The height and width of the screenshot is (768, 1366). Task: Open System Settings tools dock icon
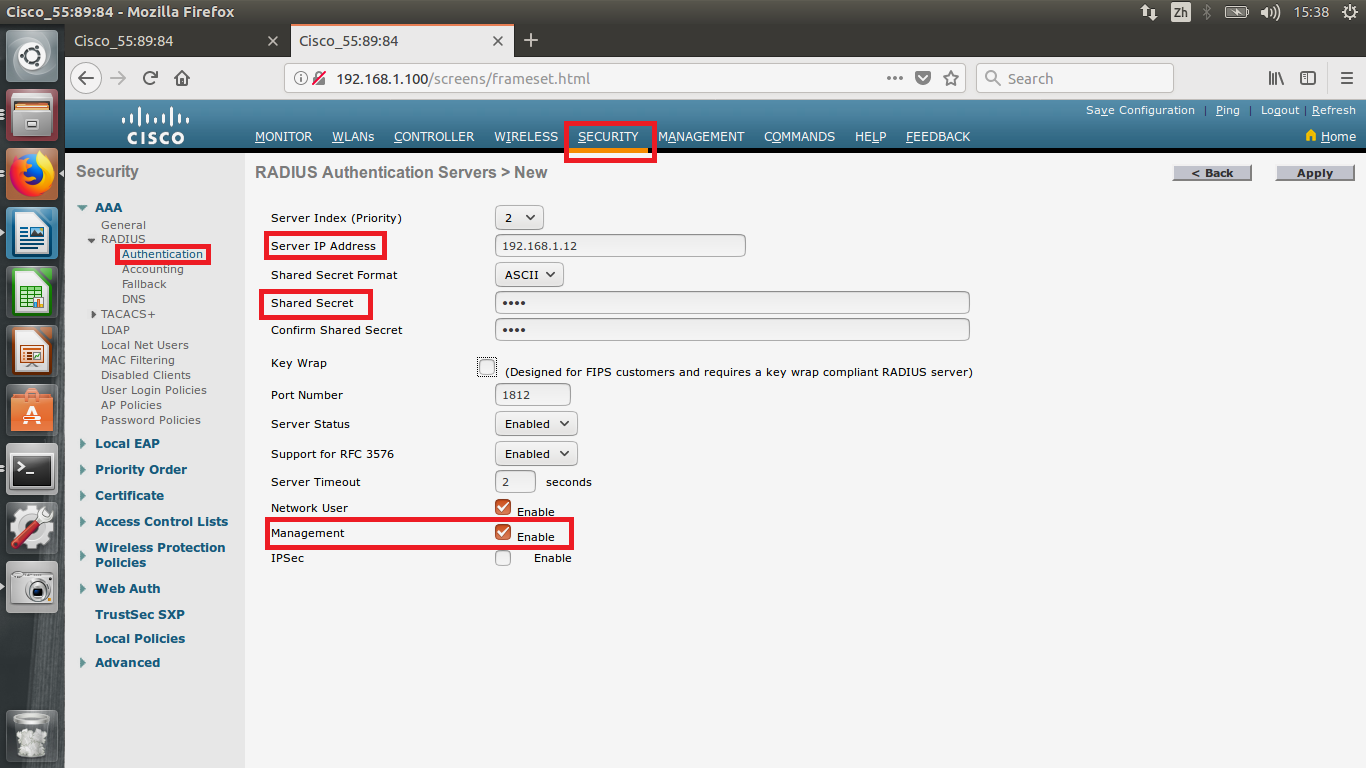[x=32, y=528]
